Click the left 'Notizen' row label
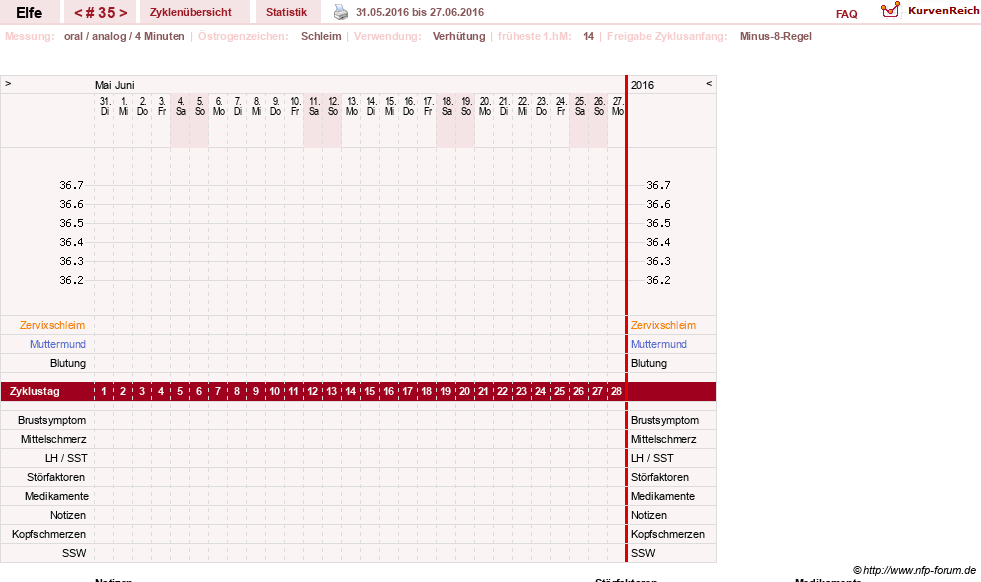 click(x=68, y=515)
